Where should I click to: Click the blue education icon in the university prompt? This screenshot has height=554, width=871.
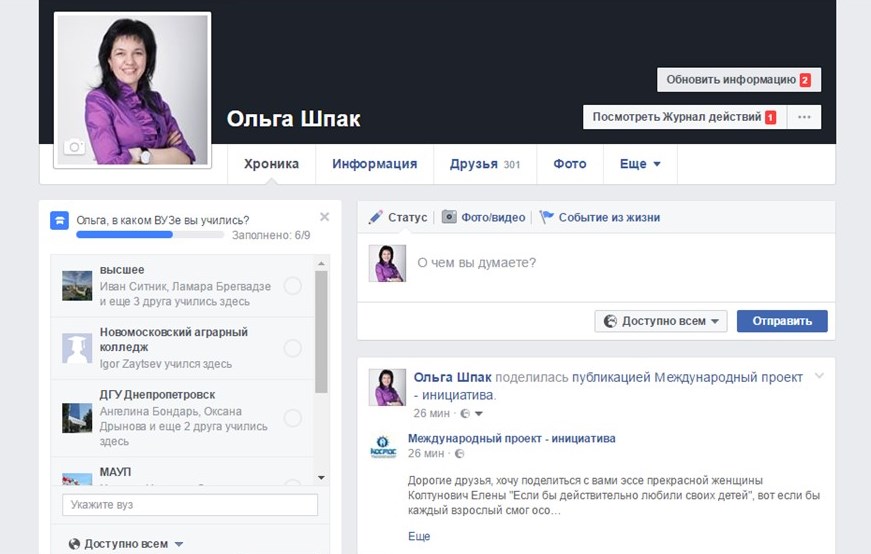[59, 220]
